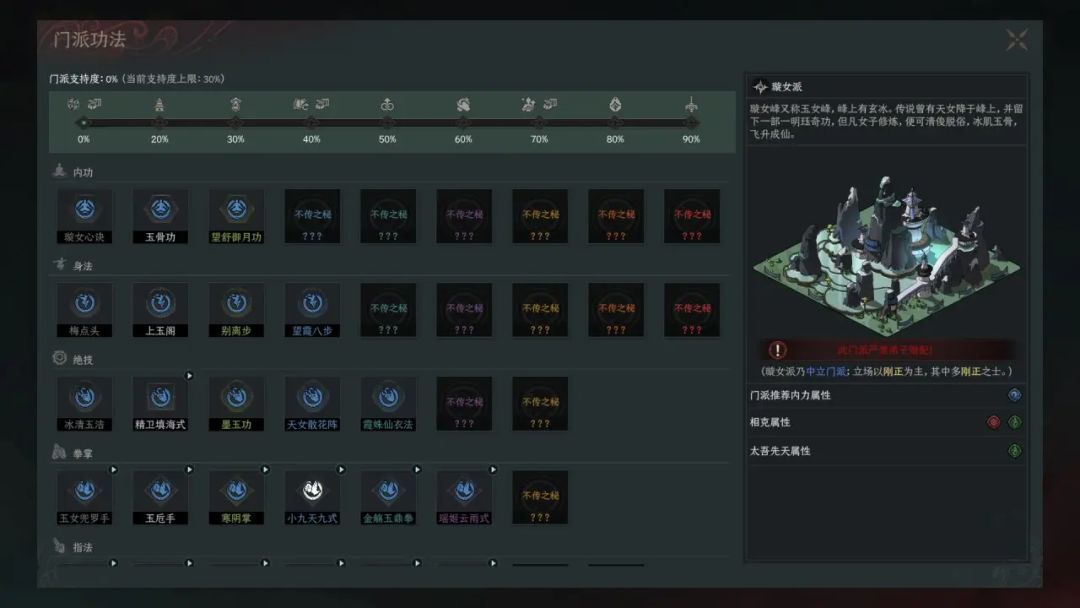Expand the arrow on 精卫填海式

click(x=189, y=376)
